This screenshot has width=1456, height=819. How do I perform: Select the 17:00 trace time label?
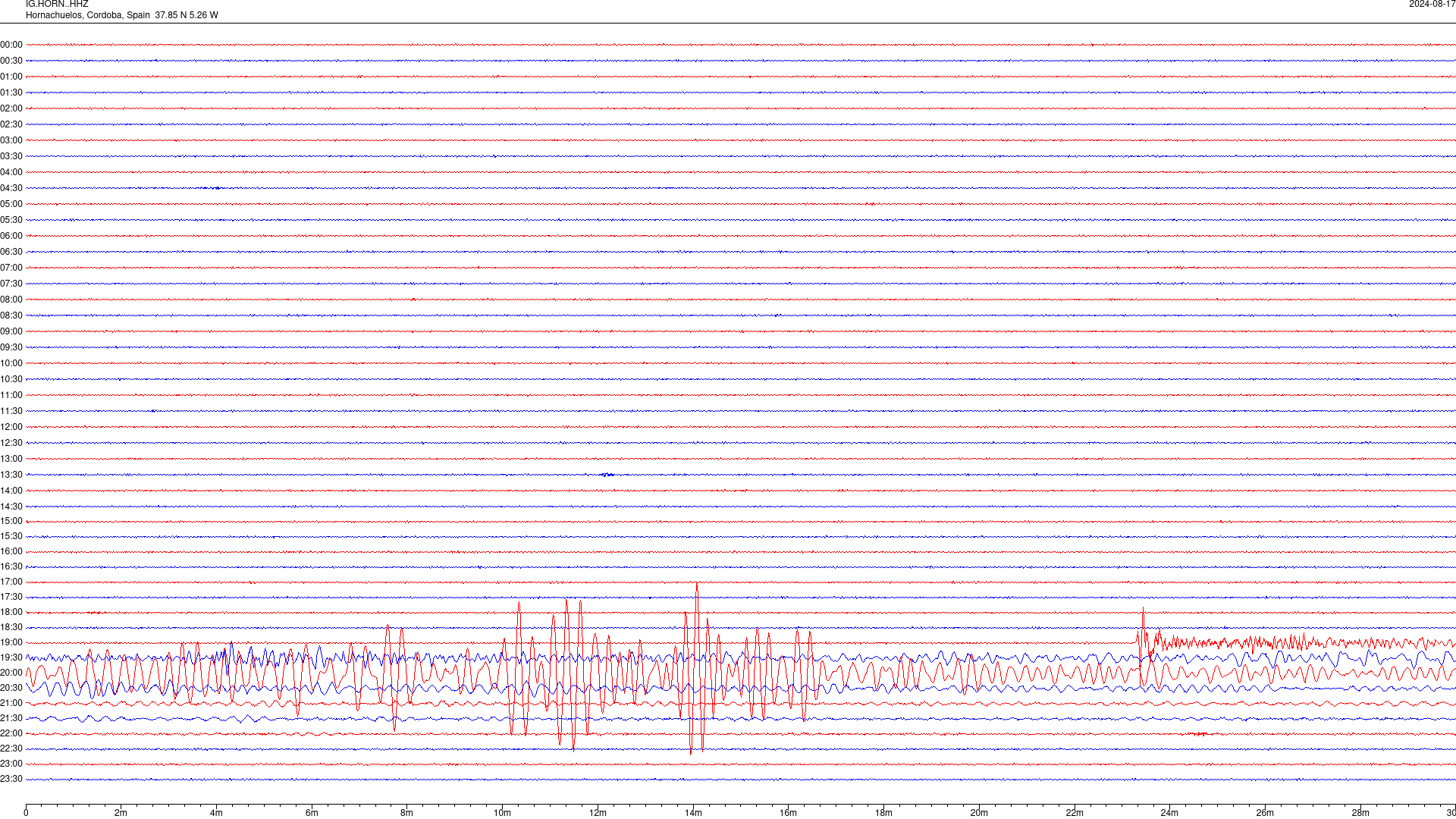click(x=11, y=582)
